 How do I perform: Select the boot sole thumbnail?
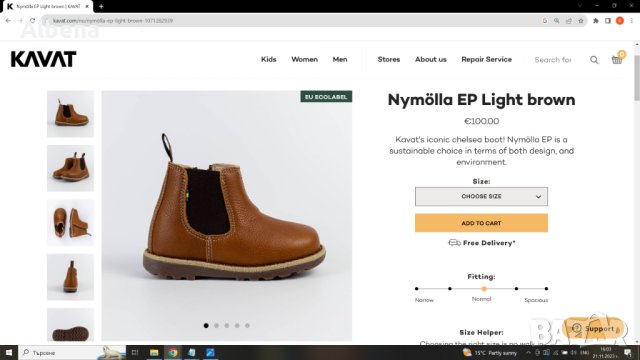coord(70,325)
